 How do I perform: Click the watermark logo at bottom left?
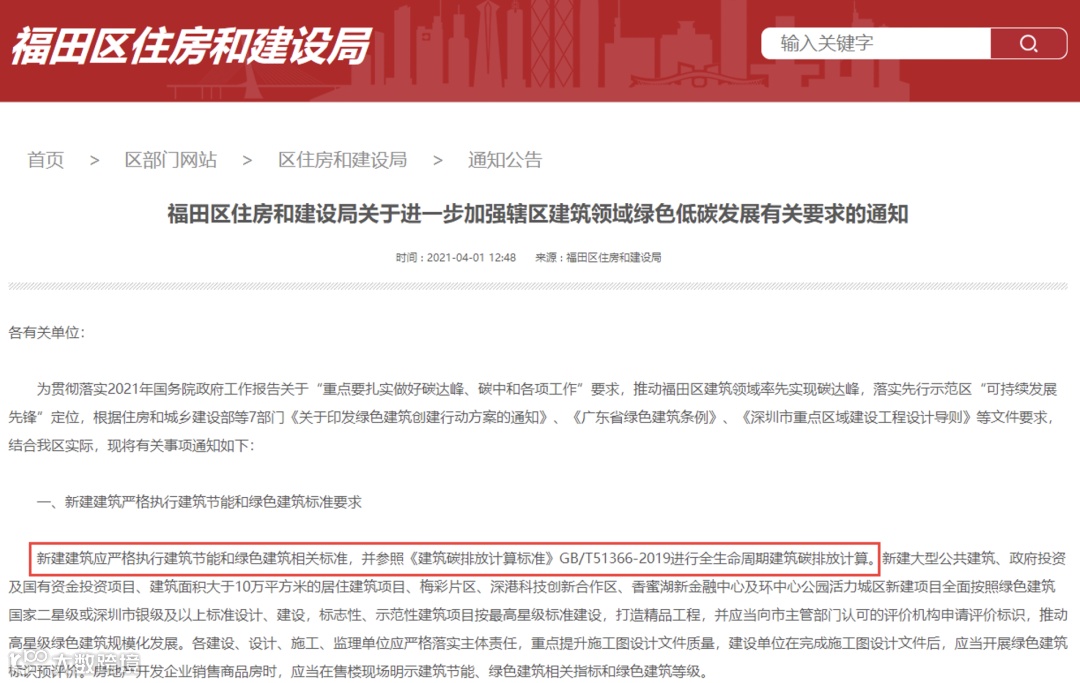tap(74, 663)
